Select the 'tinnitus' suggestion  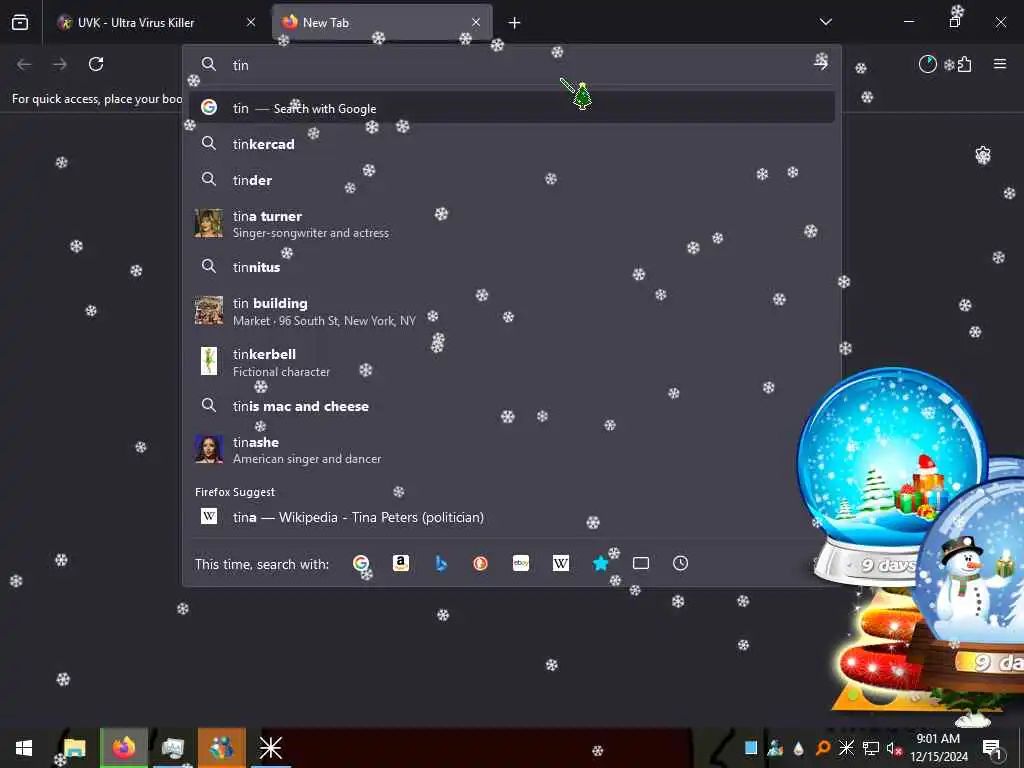511,267
